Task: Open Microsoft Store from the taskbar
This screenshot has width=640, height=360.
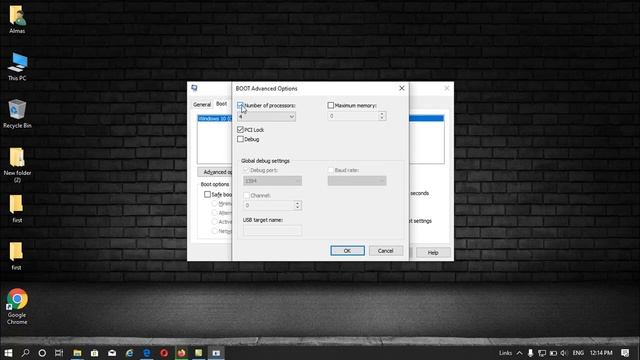Action: [94, 353]
